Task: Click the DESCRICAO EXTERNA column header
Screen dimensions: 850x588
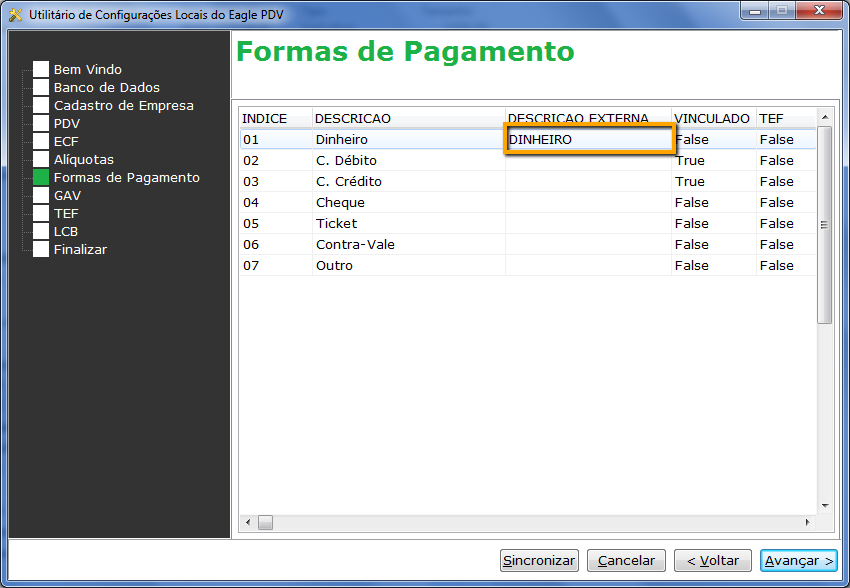Action: click(588, 118)
